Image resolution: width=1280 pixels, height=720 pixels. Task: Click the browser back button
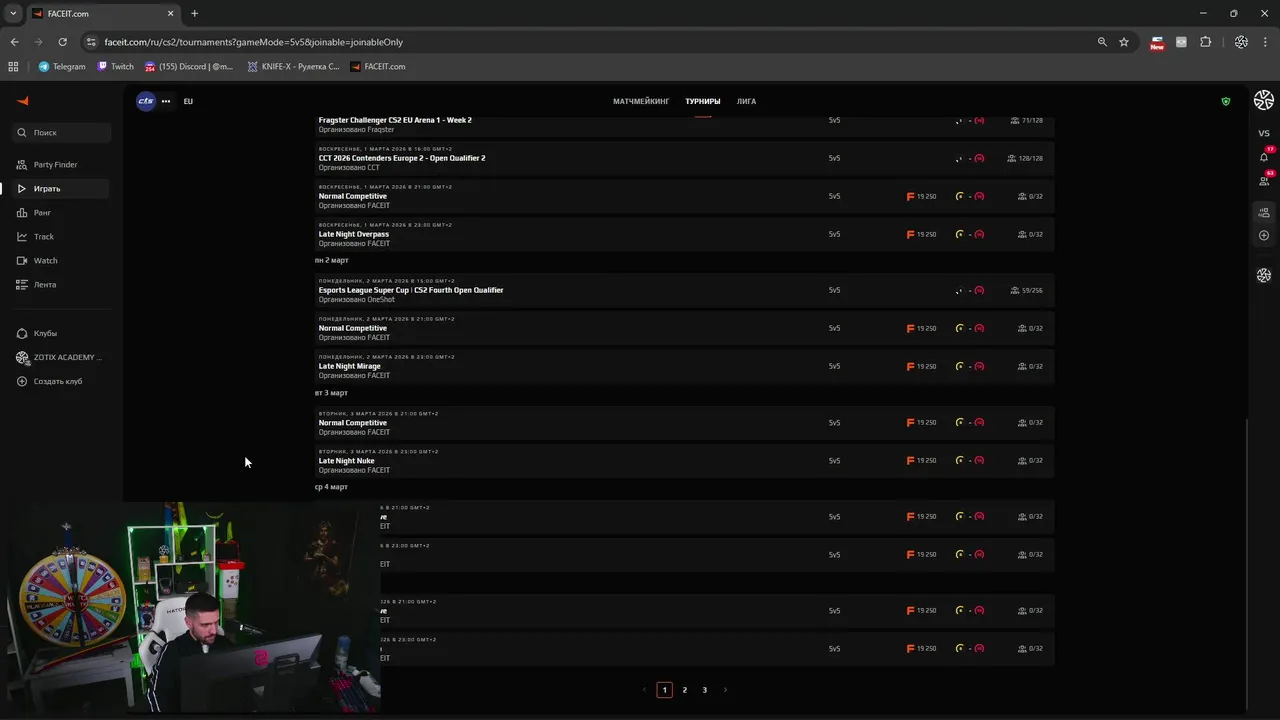[x=14, y=42]
